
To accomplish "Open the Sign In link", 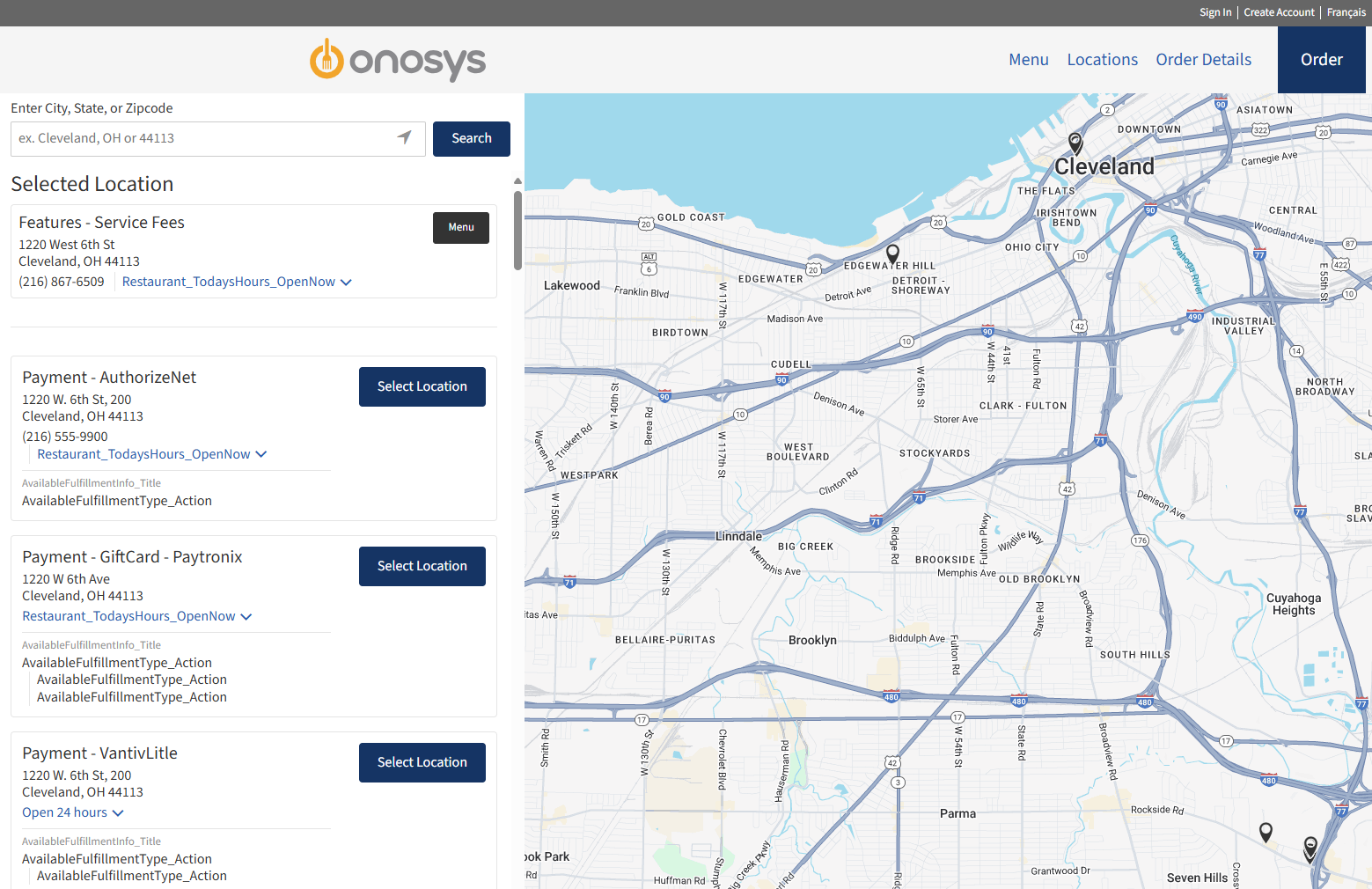I will (x=1214, y=11).
